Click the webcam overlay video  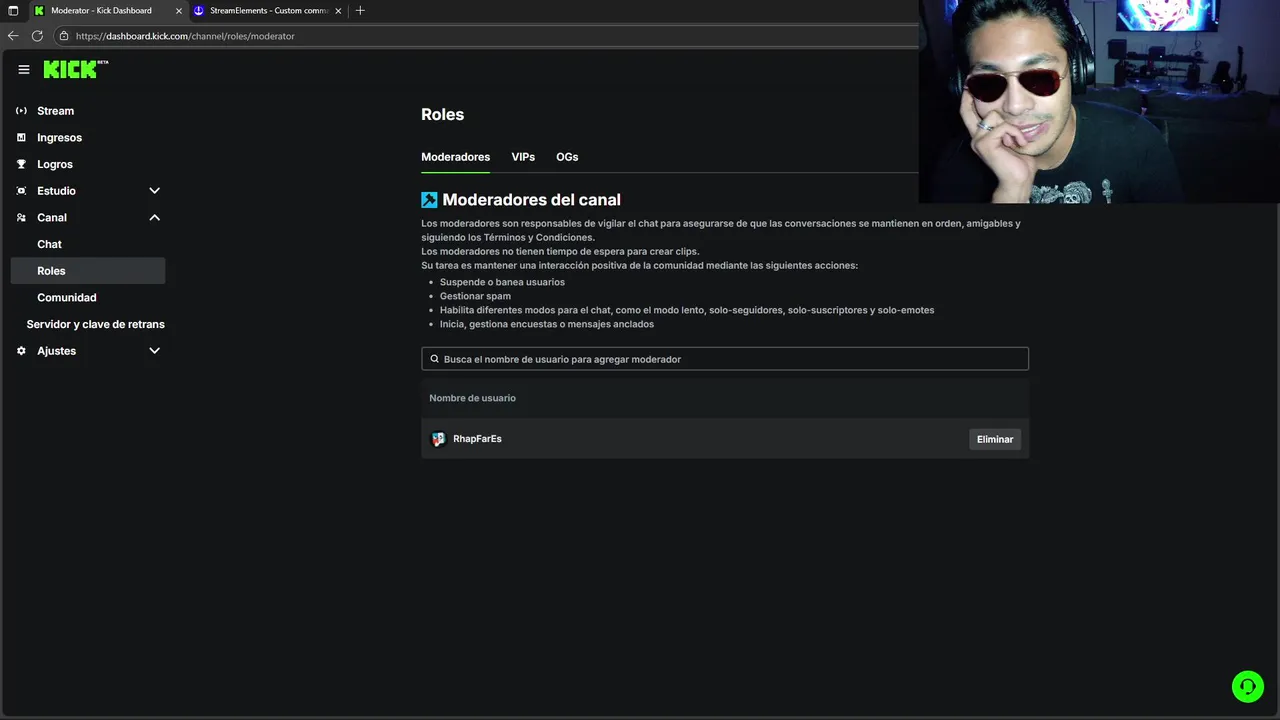pos(1099,101)
